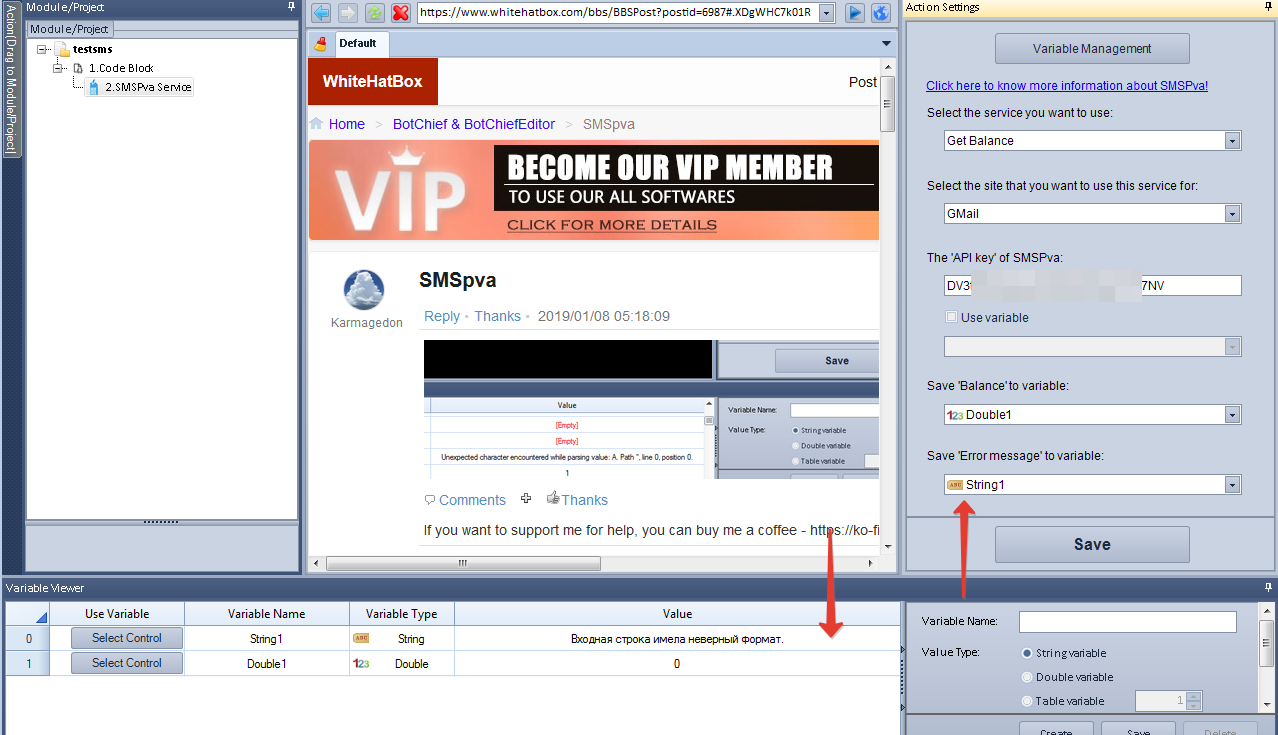This screenshot has width=1278, height=735.
Task: Click the Variable Name input field
Action: click(x=1127, y=622)
